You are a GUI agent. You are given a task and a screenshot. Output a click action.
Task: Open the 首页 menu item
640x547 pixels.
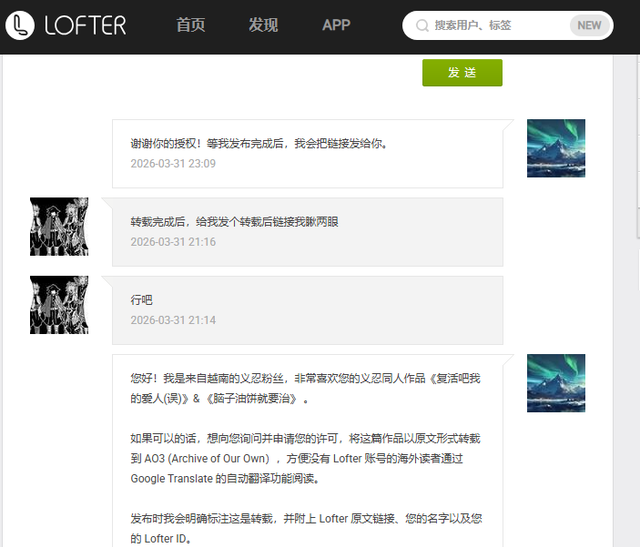(191, 25)
